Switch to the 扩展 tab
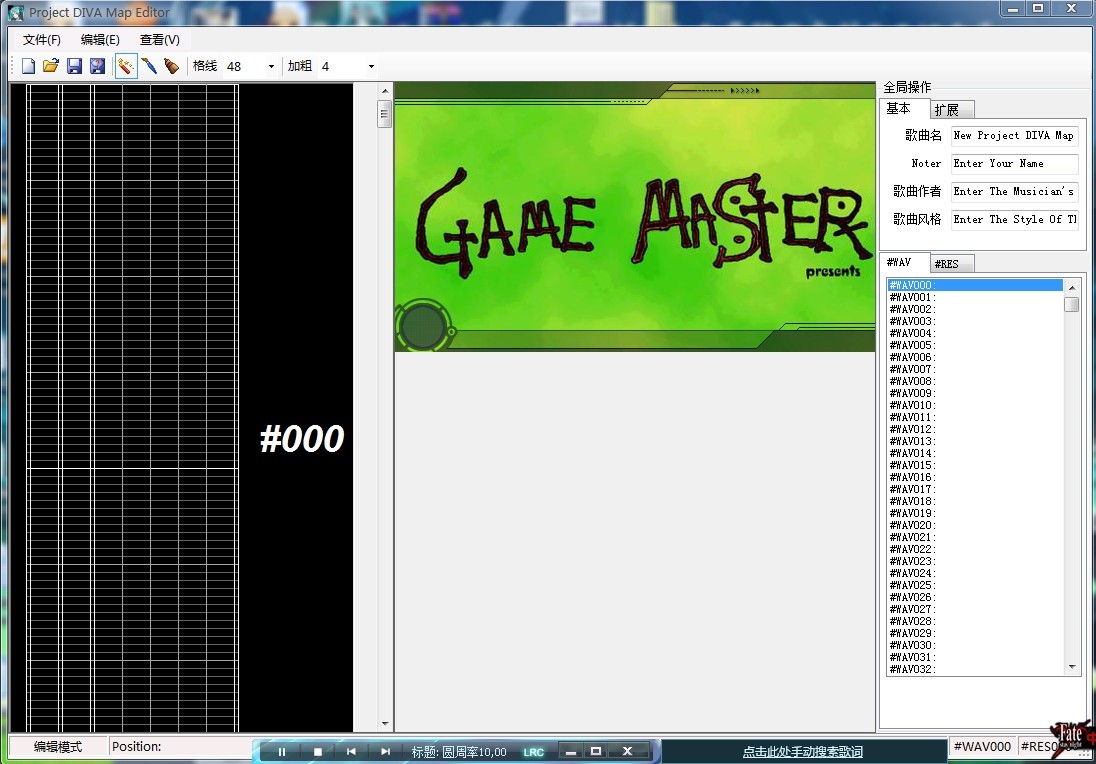The width and height of the screenshot is (1096, 764). (x=952, y=110)
